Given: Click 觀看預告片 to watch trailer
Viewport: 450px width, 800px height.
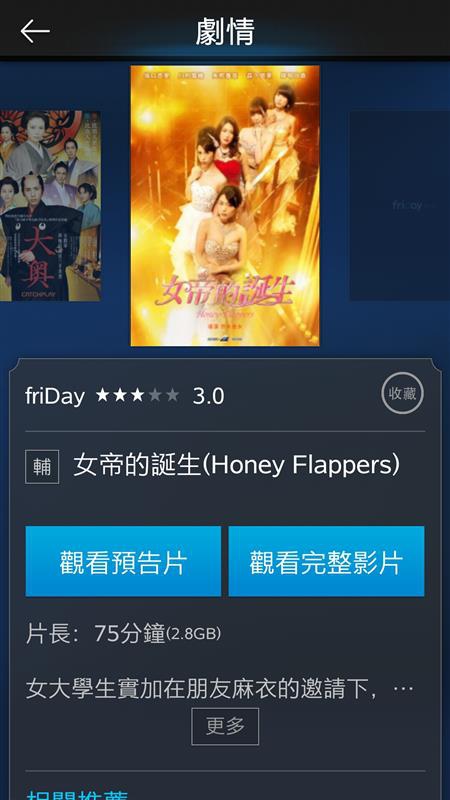Looking at the screenshot, I should (x=123, y=561).
